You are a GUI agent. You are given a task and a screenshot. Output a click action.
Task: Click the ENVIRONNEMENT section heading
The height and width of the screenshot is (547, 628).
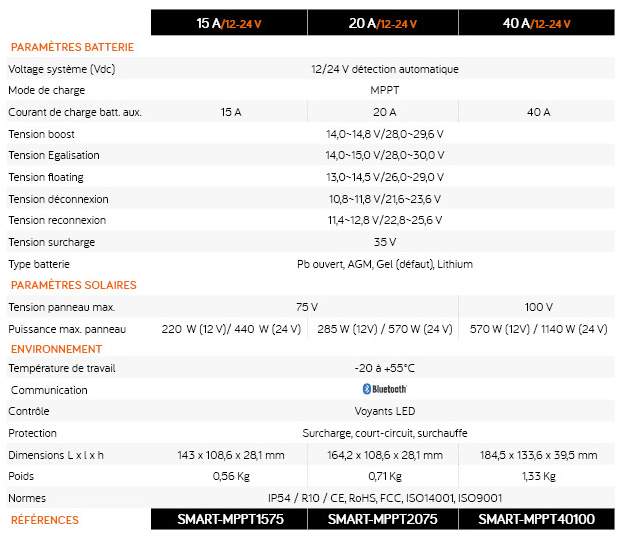[56, 349]
